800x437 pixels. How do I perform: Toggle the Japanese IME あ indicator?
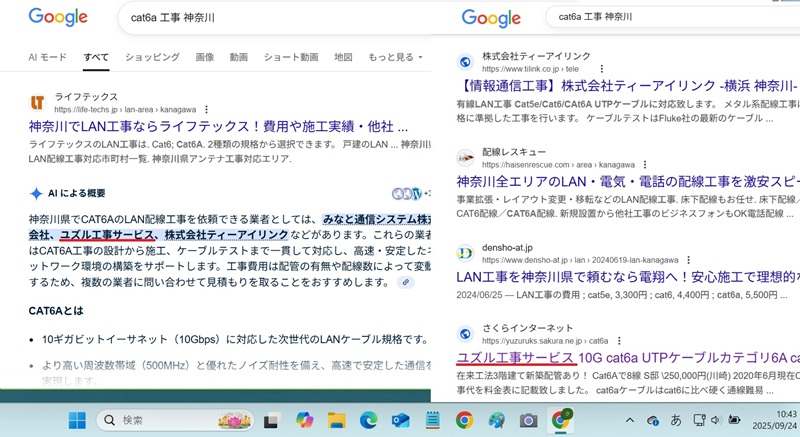676,420
